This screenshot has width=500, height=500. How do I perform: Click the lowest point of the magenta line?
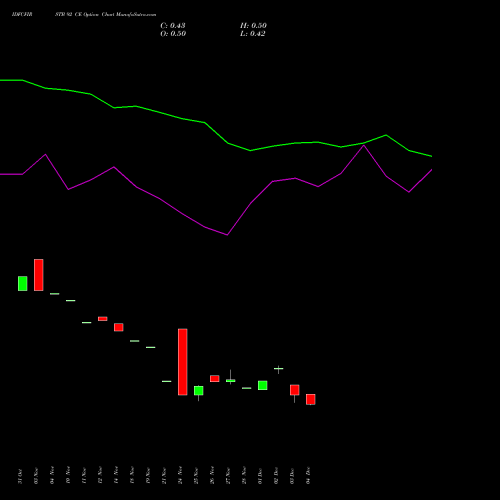click(x=227, y=235)
